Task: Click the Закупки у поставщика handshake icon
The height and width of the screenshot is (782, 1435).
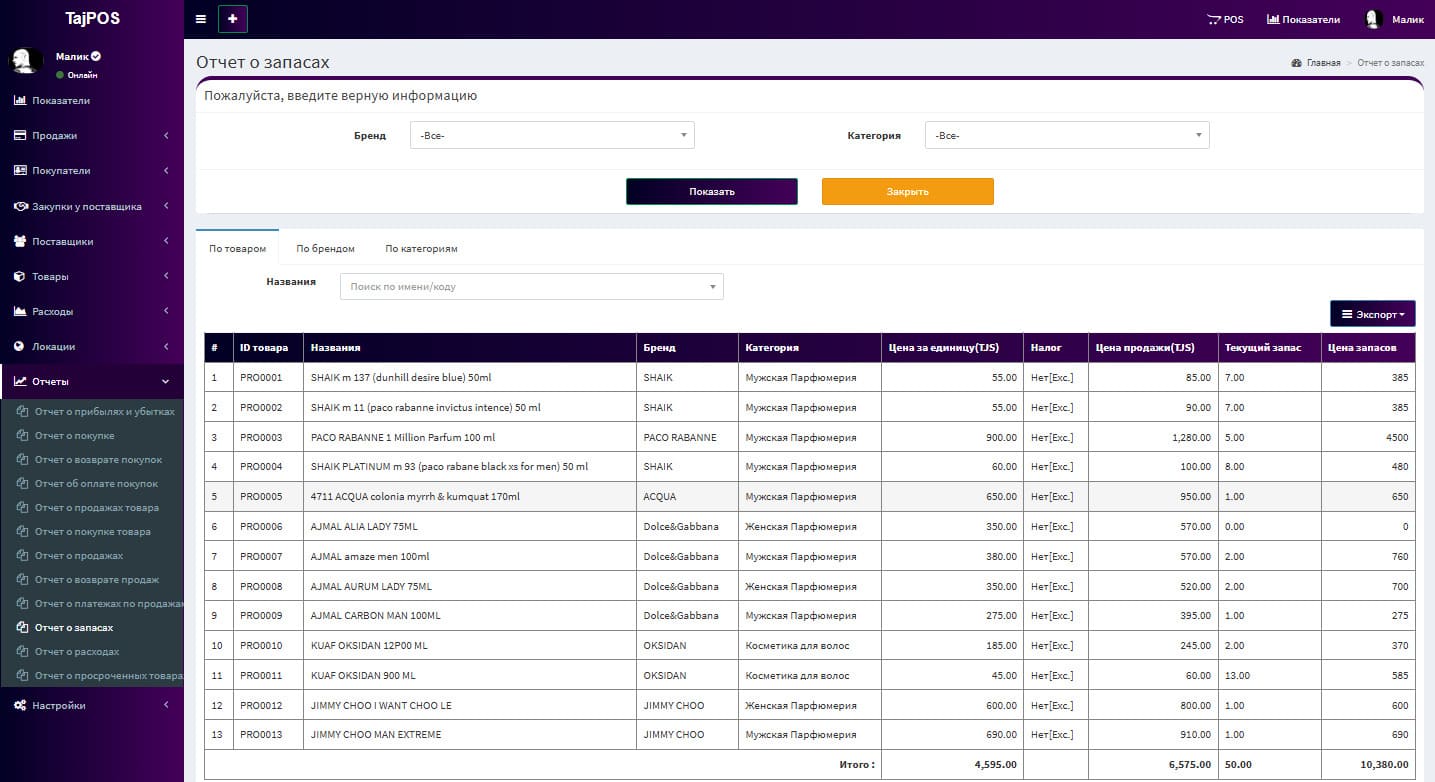Action: tap(20, 206)
